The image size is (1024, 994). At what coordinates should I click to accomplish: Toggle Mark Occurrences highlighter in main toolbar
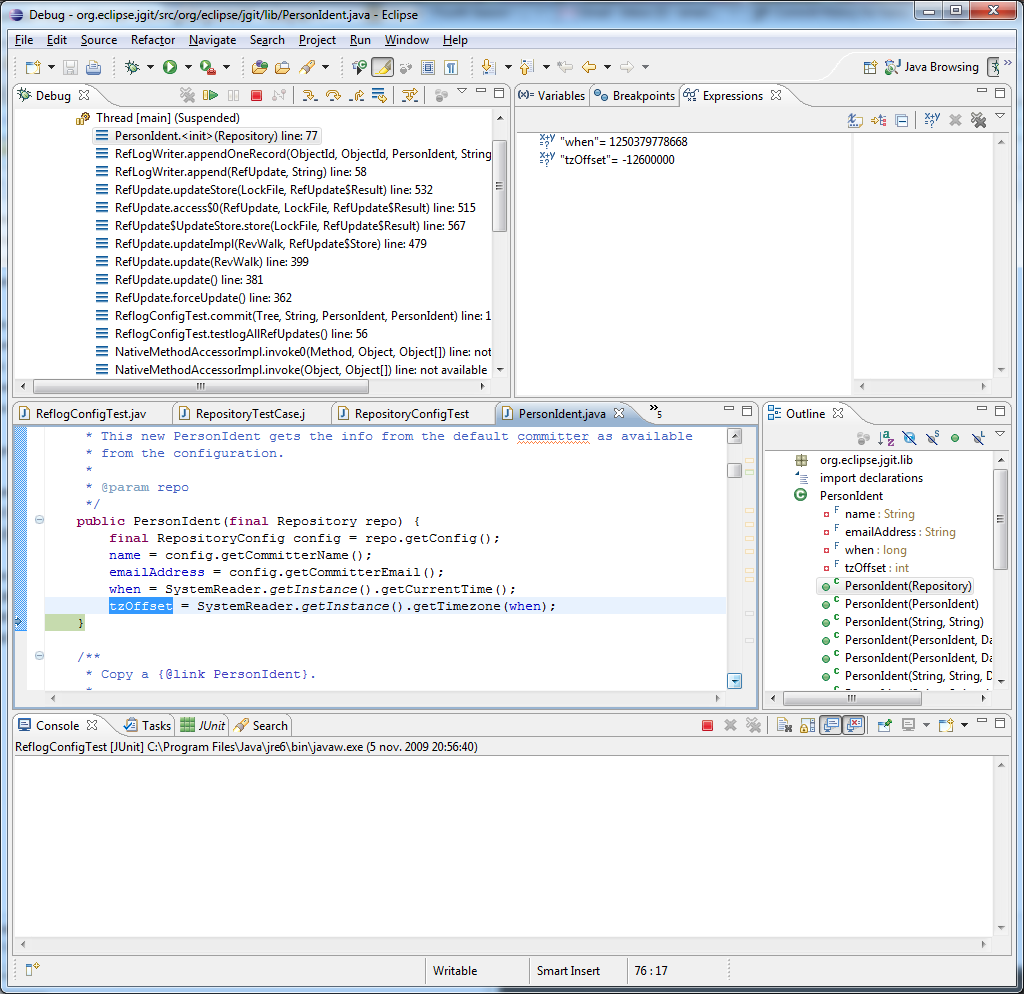coord(382,67)
